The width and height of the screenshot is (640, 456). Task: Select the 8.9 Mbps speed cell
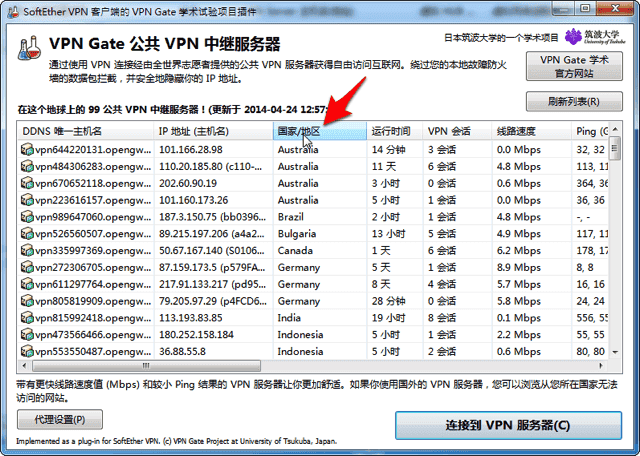pos(518,267)
